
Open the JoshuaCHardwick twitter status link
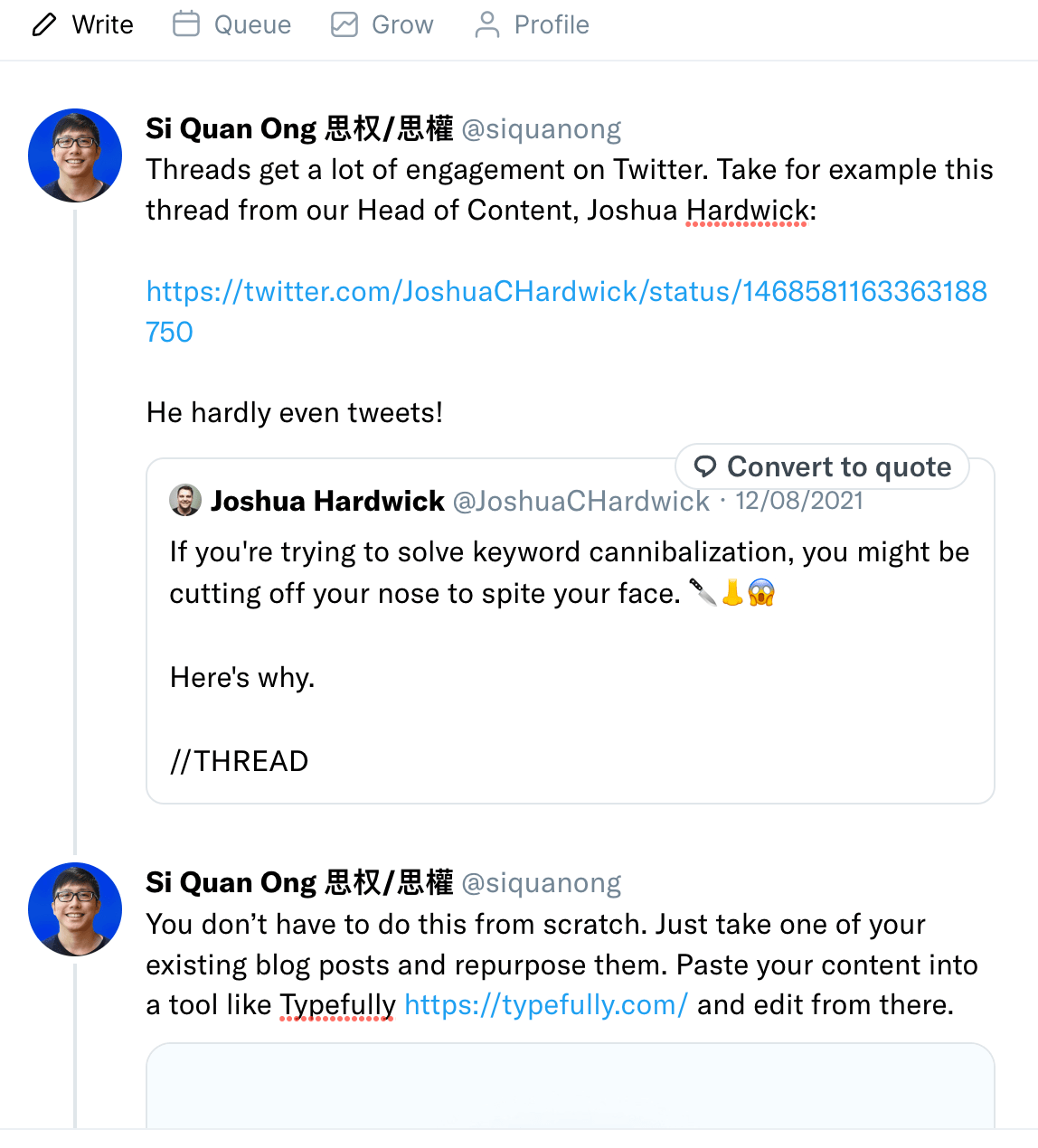[566, 291]
